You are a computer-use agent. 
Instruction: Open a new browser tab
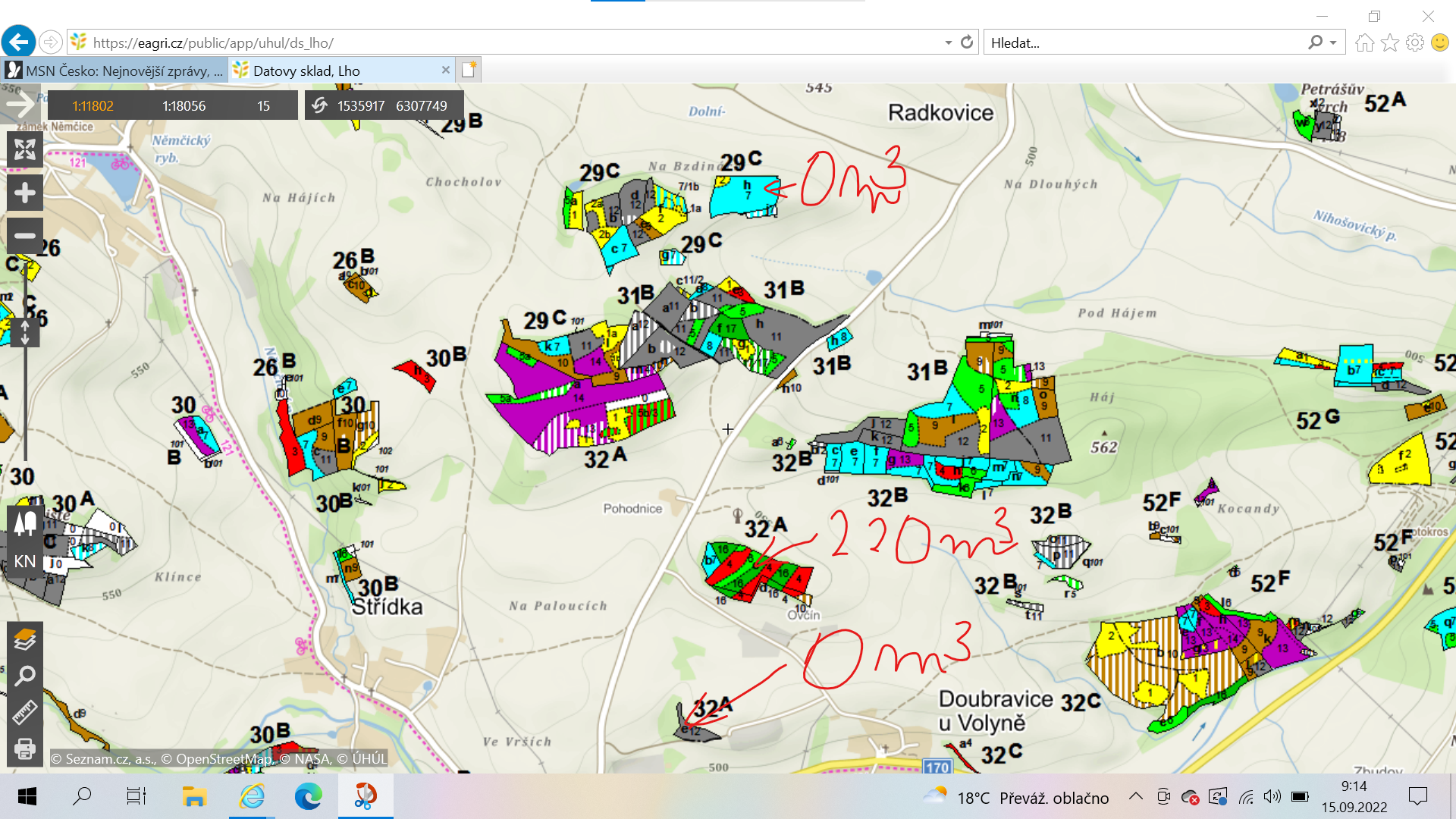tap(469, 70)
